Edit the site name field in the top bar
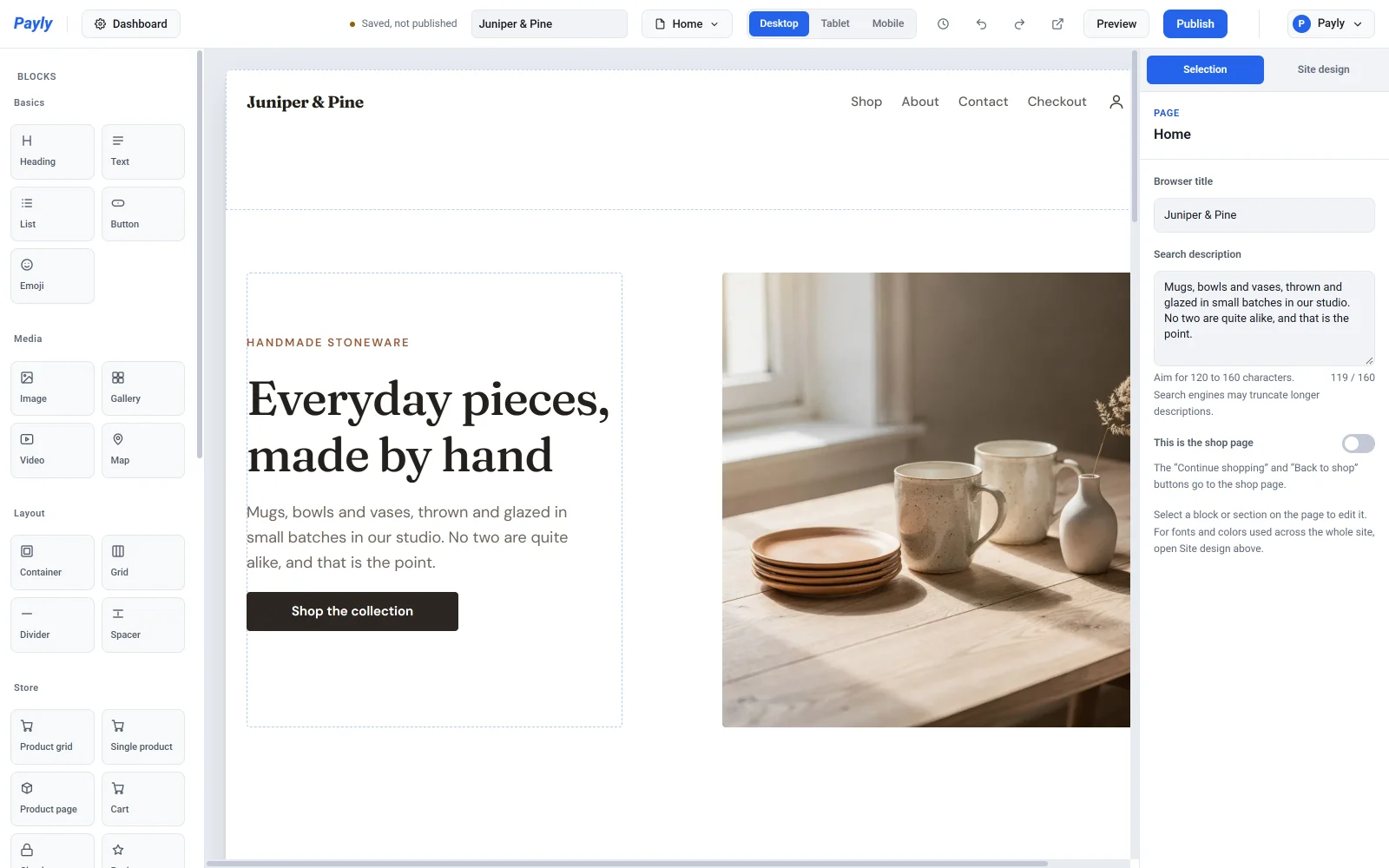 [550, 24]
